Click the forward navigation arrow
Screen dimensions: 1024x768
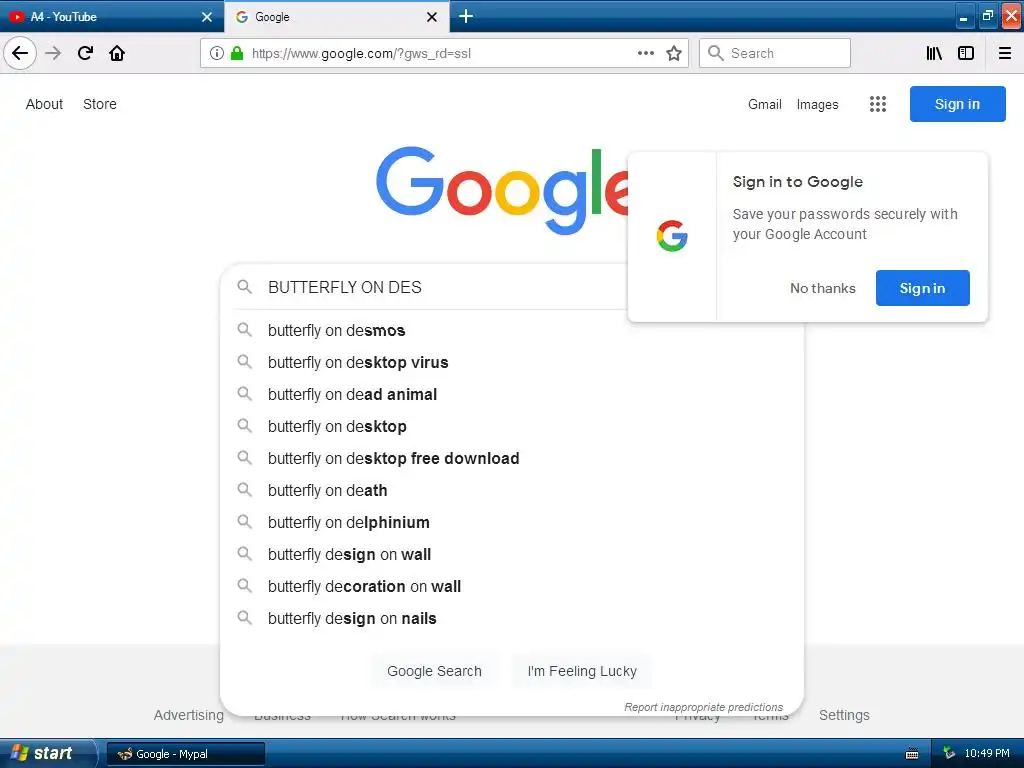(x=53, y=53)
